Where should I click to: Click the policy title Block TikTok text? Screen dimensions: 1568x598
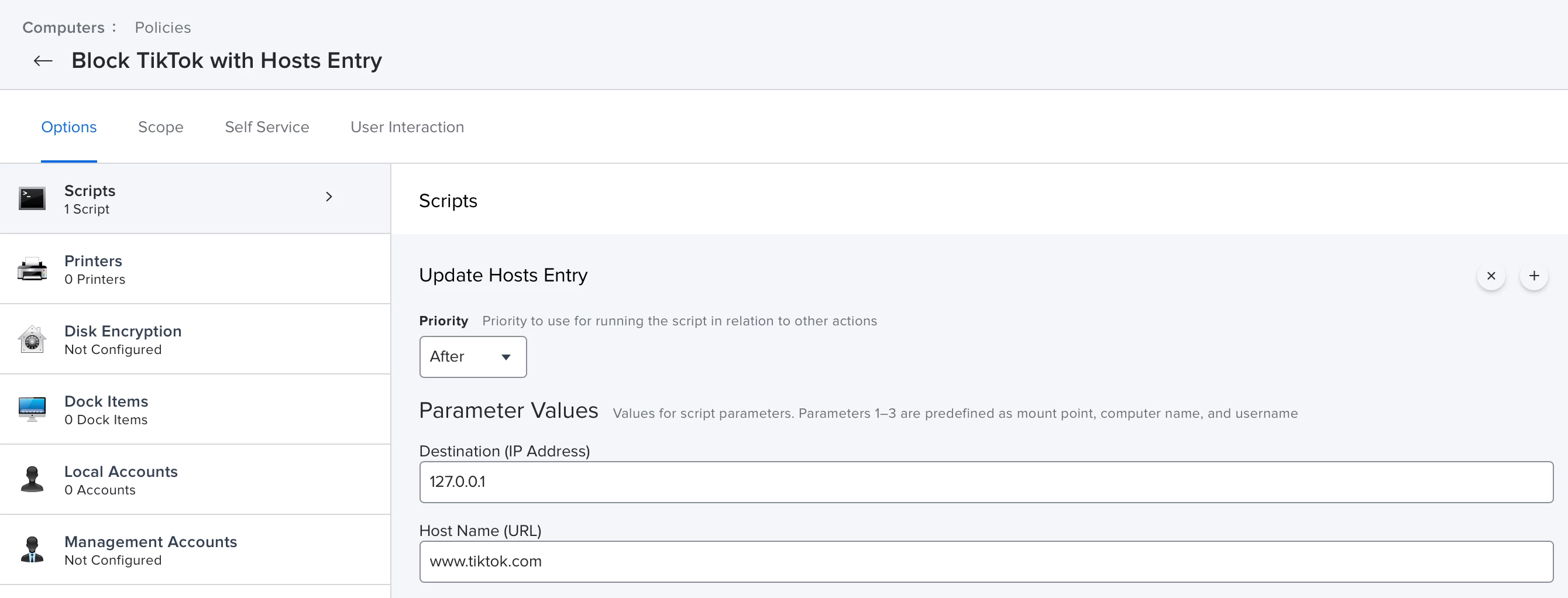coord(226,61)
